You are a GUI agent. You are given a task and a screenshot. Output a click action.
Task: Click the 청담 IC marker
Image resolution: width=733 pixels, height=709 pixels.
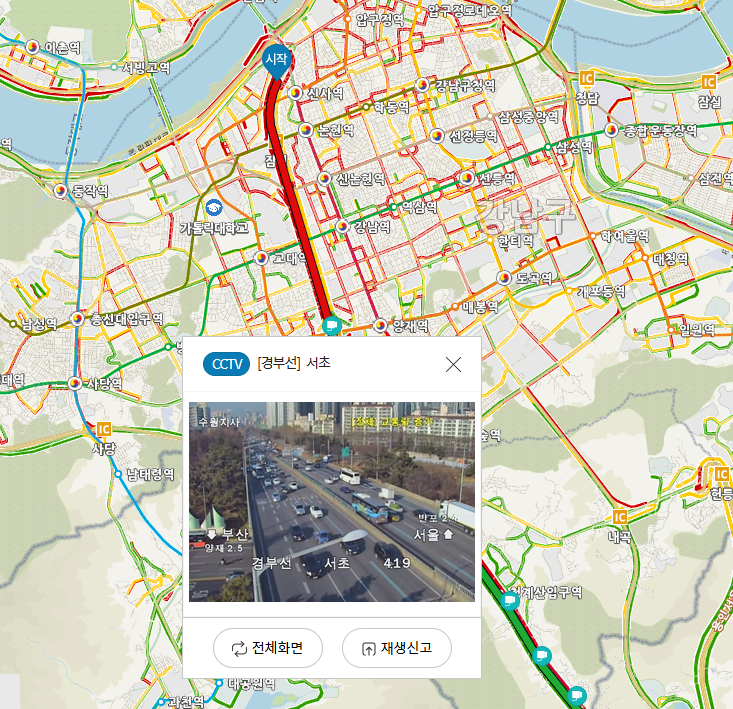pos(587,78)
